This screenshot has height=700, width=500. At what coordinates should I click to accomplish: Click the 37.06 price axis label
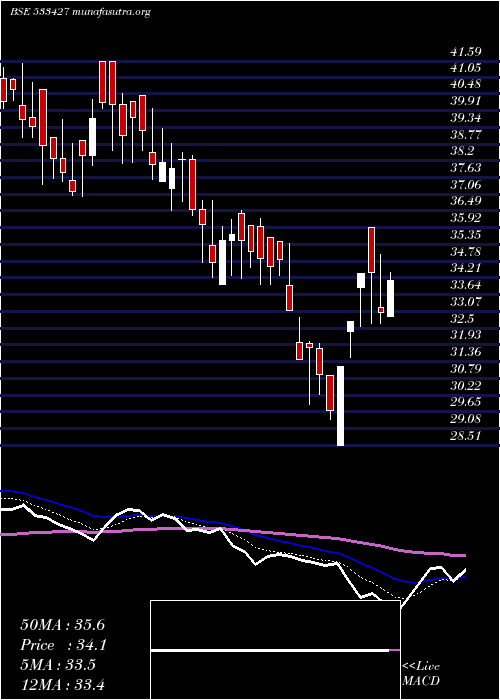pyautogui.click(x=466, y=185)
